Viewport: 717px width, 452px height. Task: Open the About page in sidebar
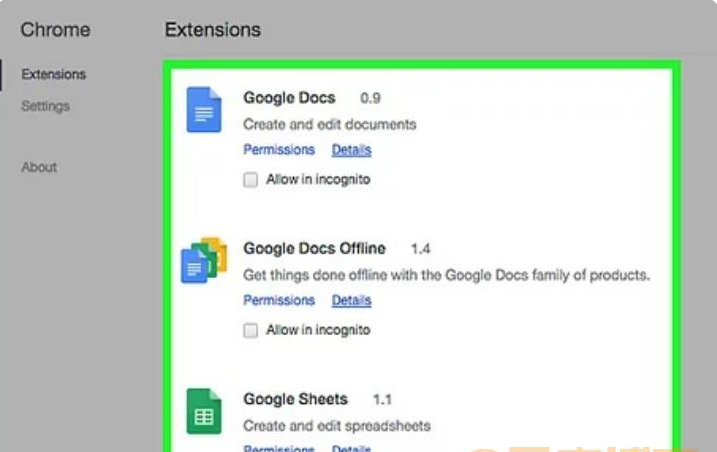tap(39, 167)
